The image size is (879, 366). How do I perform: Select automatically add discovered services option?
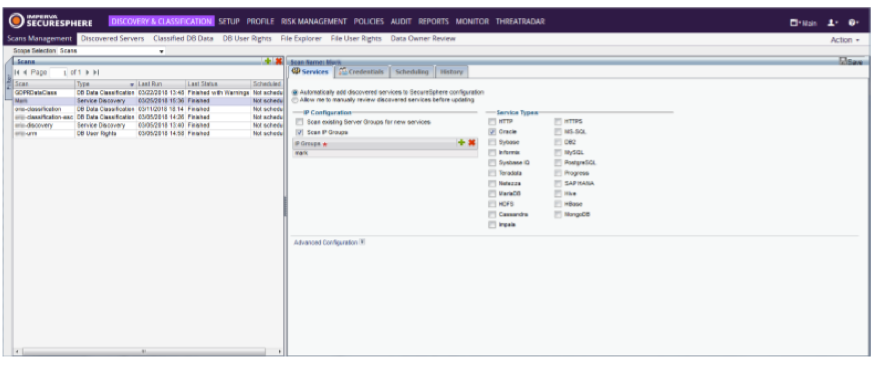pos(295,92)
